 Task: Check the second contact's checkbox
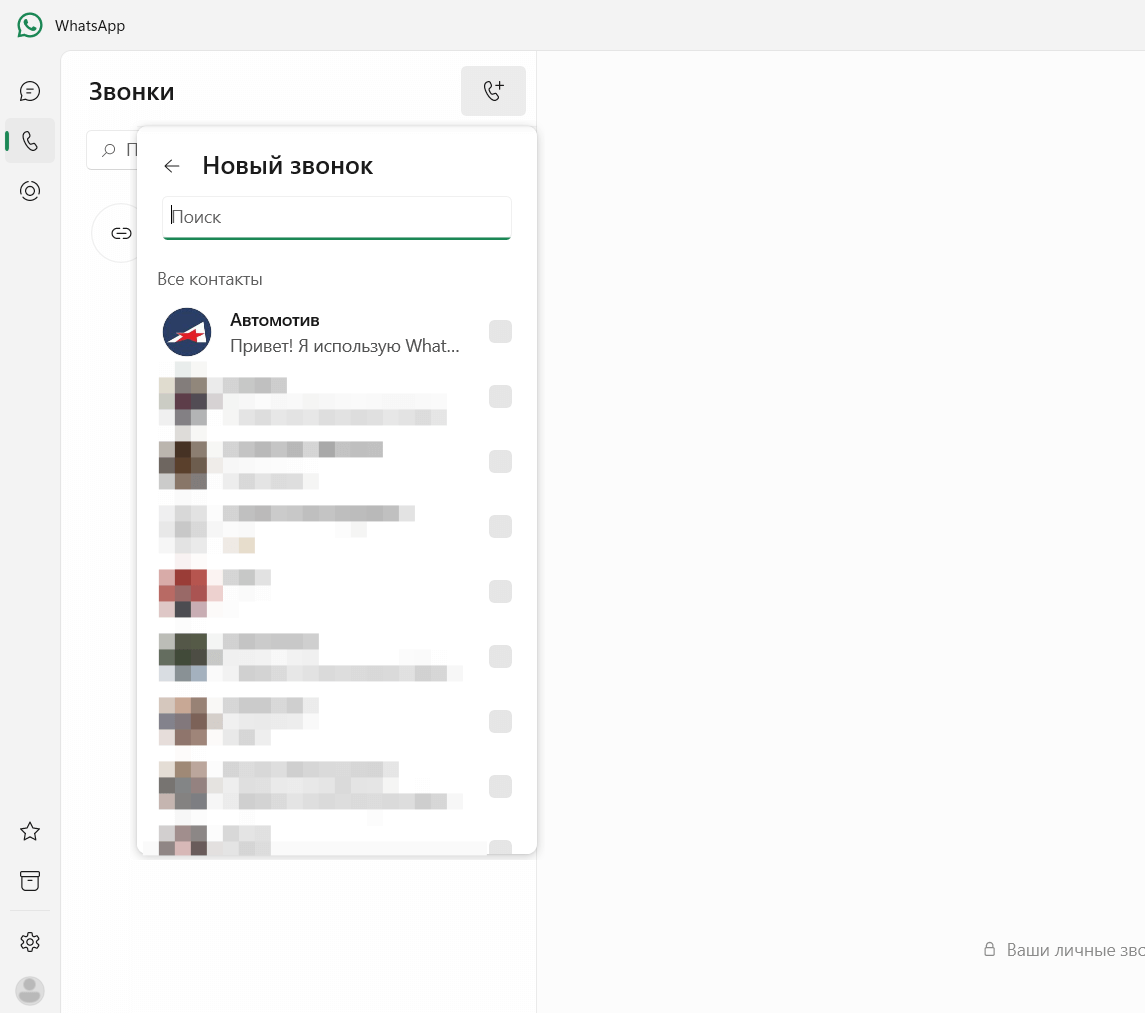click(x=500, y=397)
